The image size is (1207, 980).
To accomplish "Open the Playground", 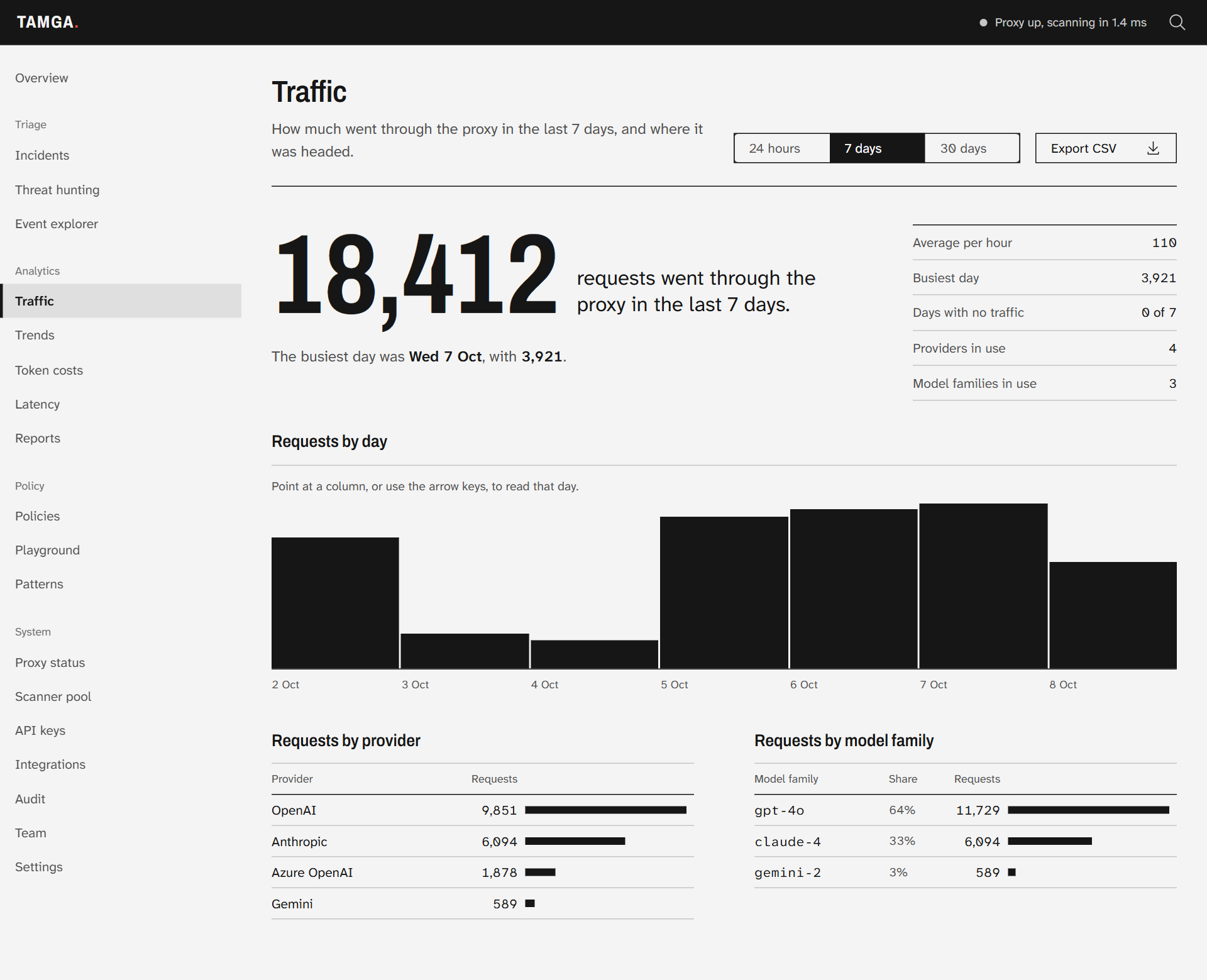I will (121, 550).
